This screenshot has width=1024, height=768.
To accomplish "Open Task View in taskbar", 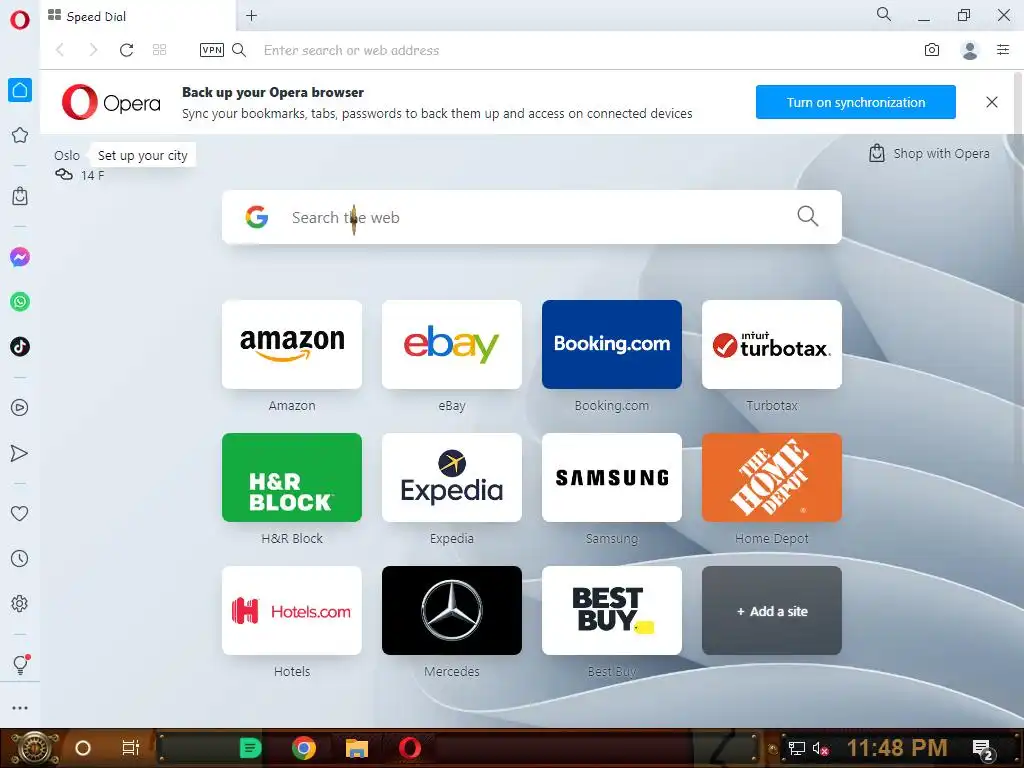I will [x=131, y=748].
